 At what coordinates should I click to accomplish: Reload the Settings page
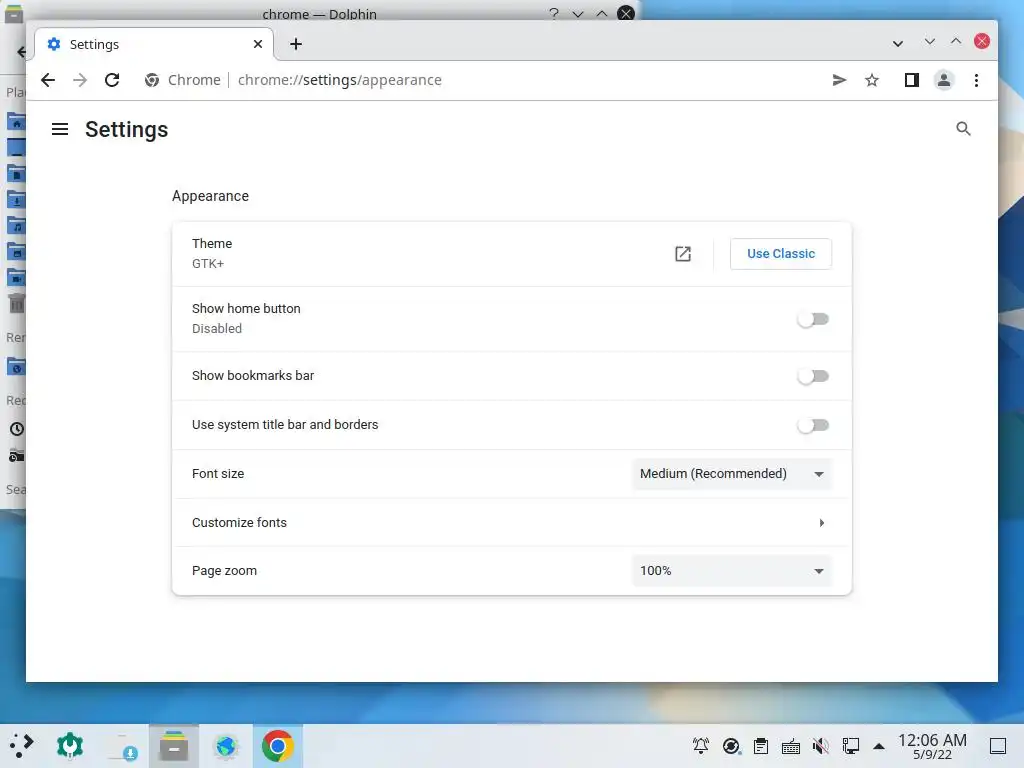pyautogui.click(x=112, y=80)
